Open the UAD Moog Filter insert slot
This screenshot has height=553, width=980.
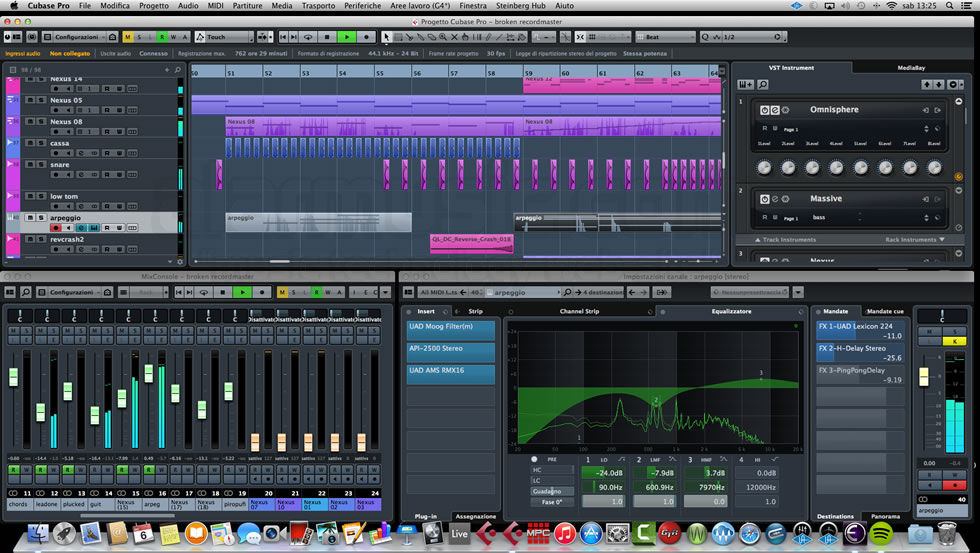click(451, 331)
